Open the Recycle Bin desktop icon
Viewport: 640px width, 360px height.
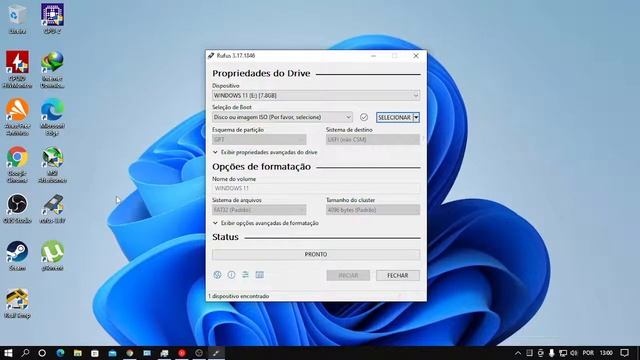pyautogui.click(x=17, y=19)
